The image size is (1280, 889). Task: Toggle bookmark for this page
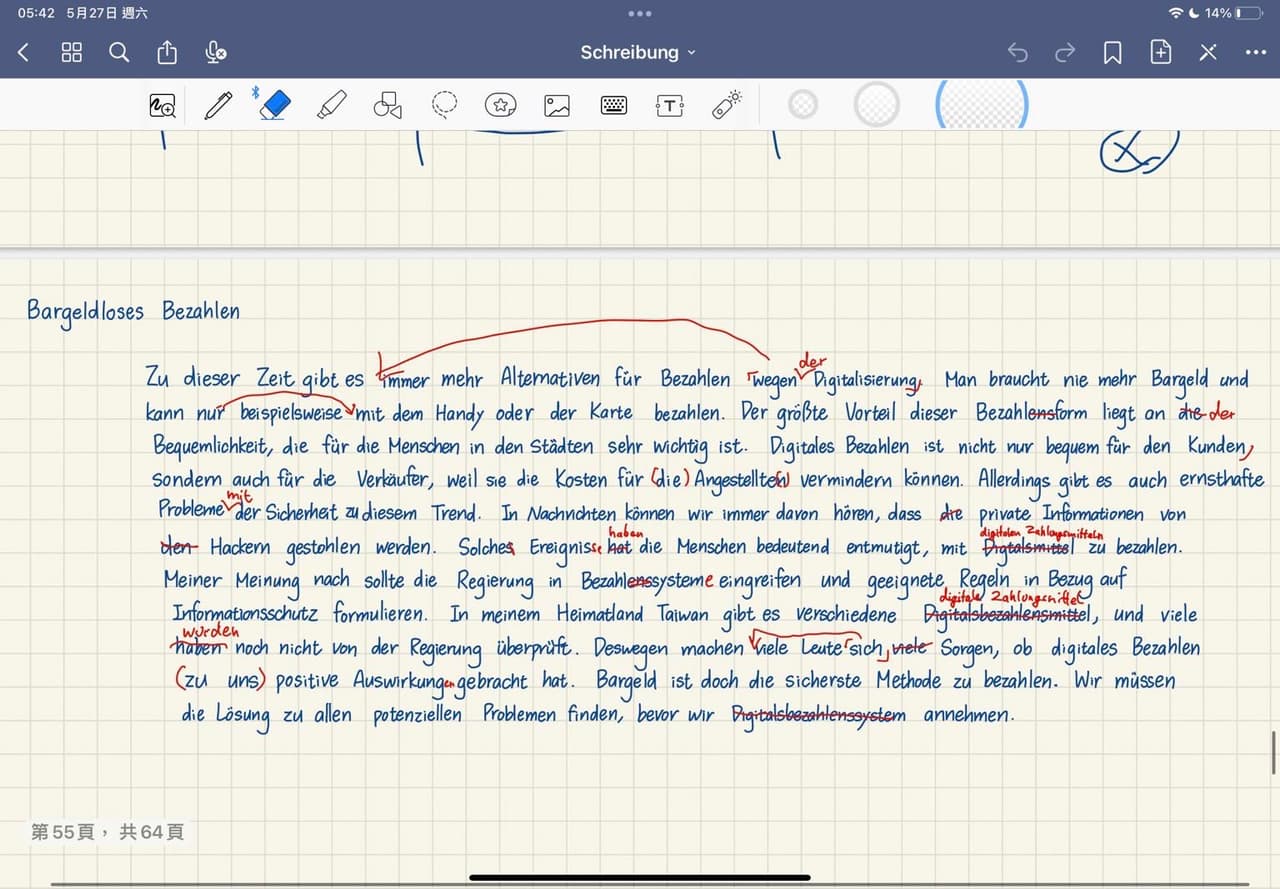point(1112,53)
